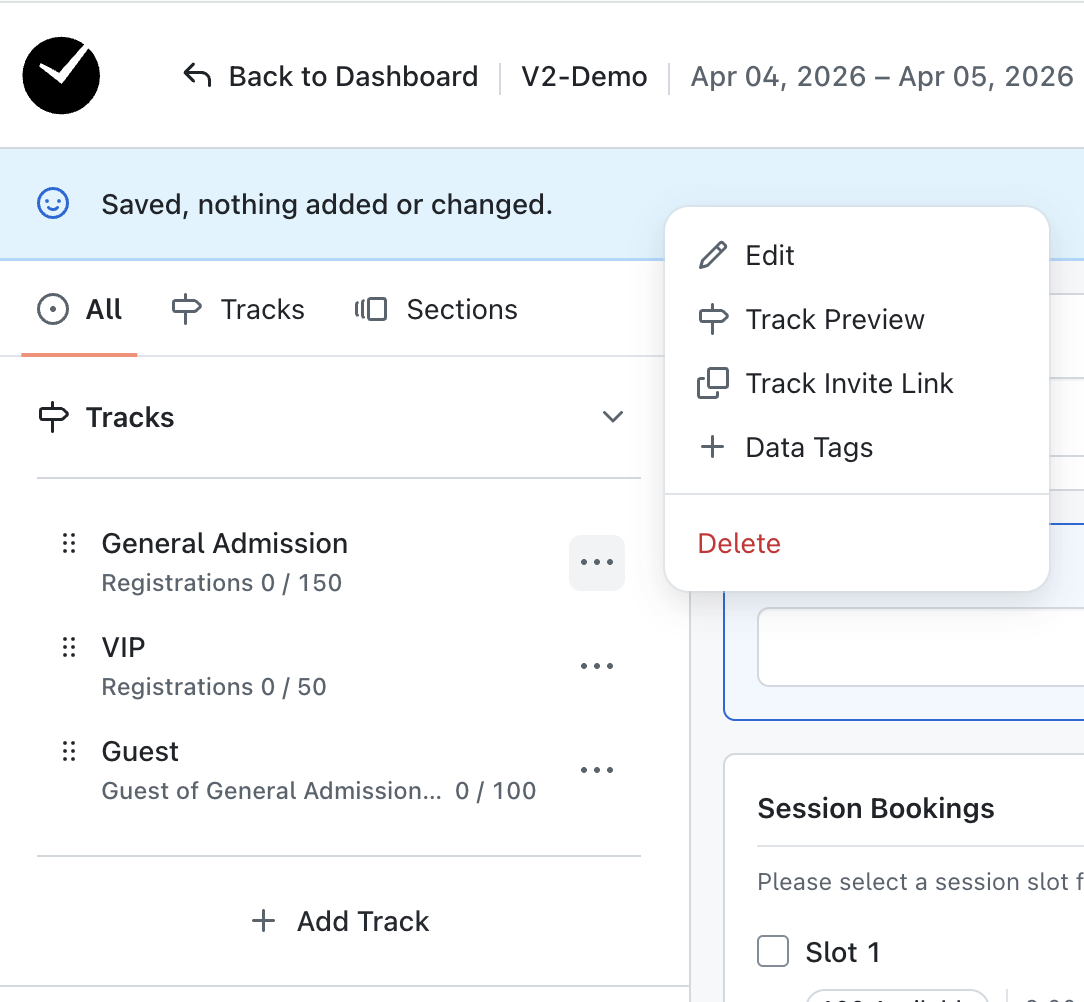Screen dimensions: 1084x1002
Task: Close the General Admission options menu
Action: tap(597, 563)
